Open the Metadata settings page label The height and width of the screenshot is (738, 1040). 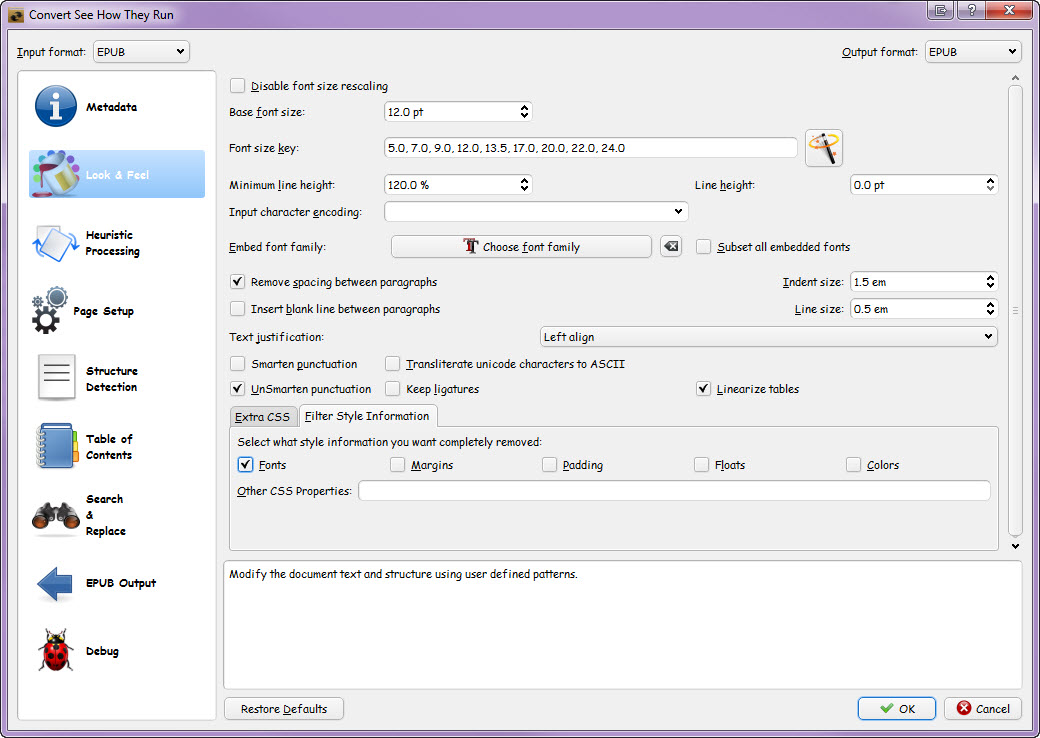click(111, 107)
